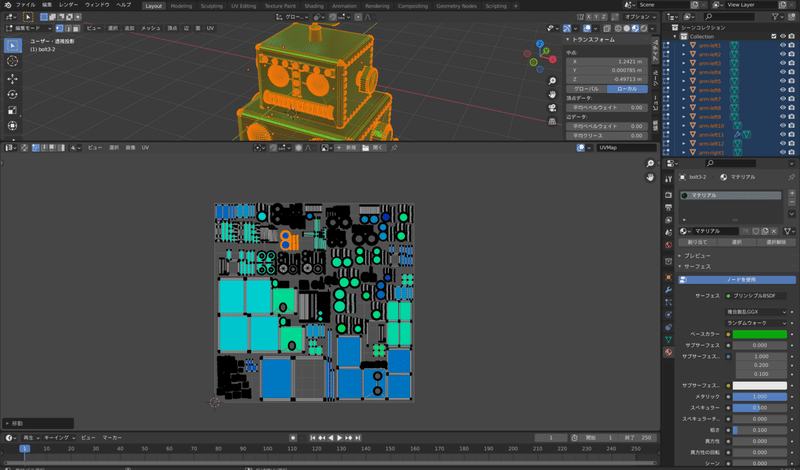Select the Move tool in viewport toolbar
Viewport: 800px width, 470px height.
12,77
